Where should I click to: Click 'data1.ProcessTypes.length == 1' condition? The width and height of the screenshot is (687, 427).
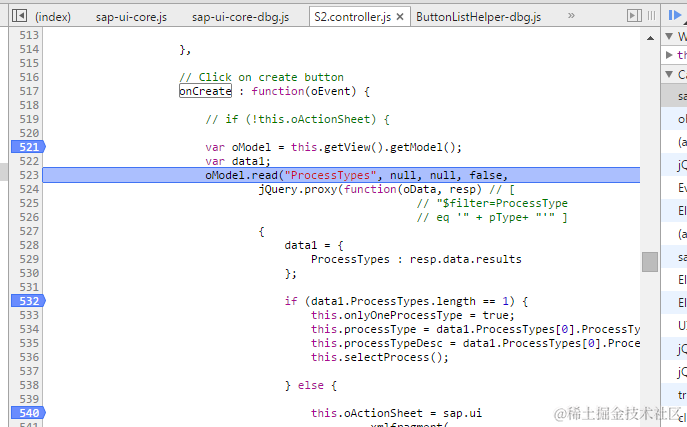pyautogui.click(x=410, y=301)
